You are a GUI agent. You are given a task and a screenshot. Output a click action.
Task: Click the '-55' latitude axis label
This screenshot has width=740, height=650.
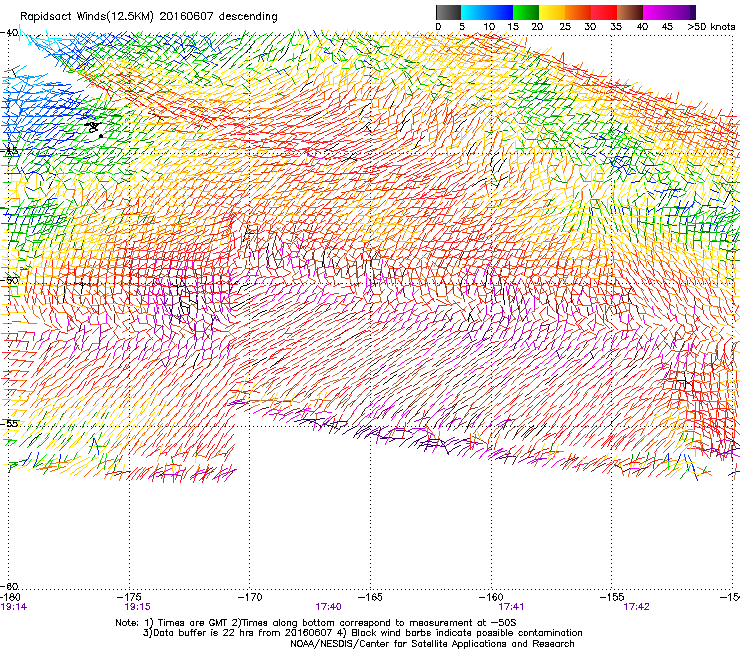(x=9, y=423)
